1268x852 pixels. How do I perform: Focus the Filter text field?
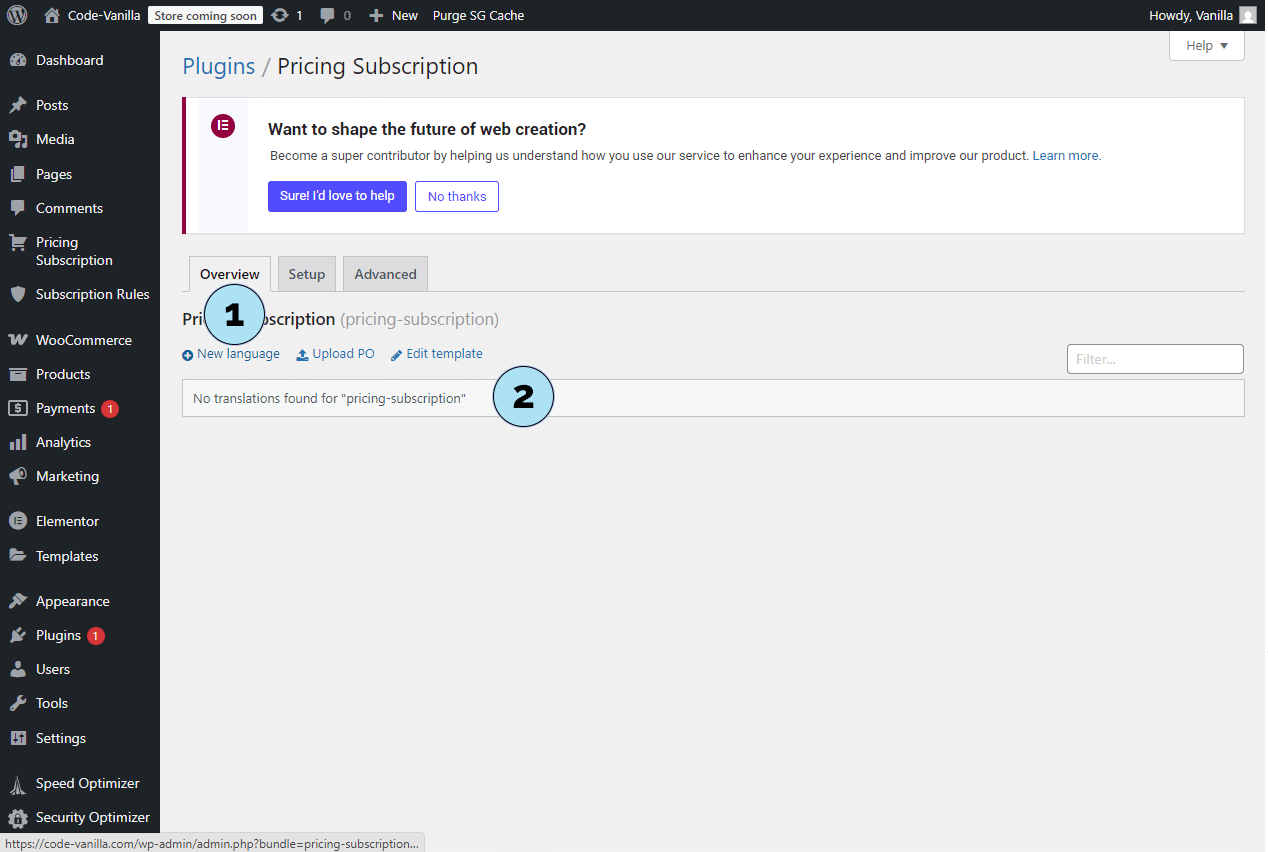1155,359
